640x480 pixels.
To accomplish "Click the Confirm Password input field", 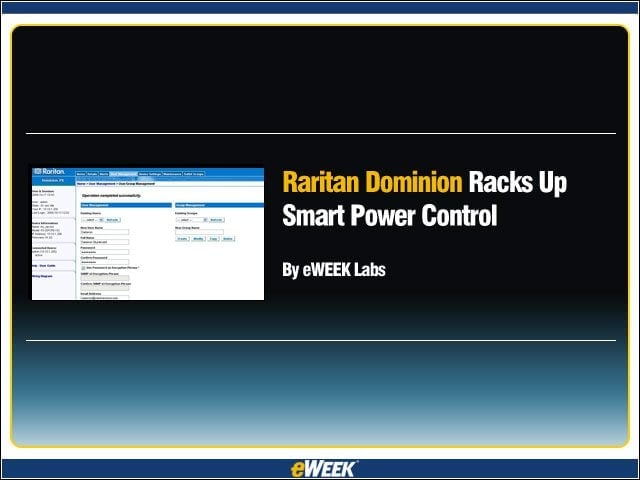I will (x=104, y=262).
